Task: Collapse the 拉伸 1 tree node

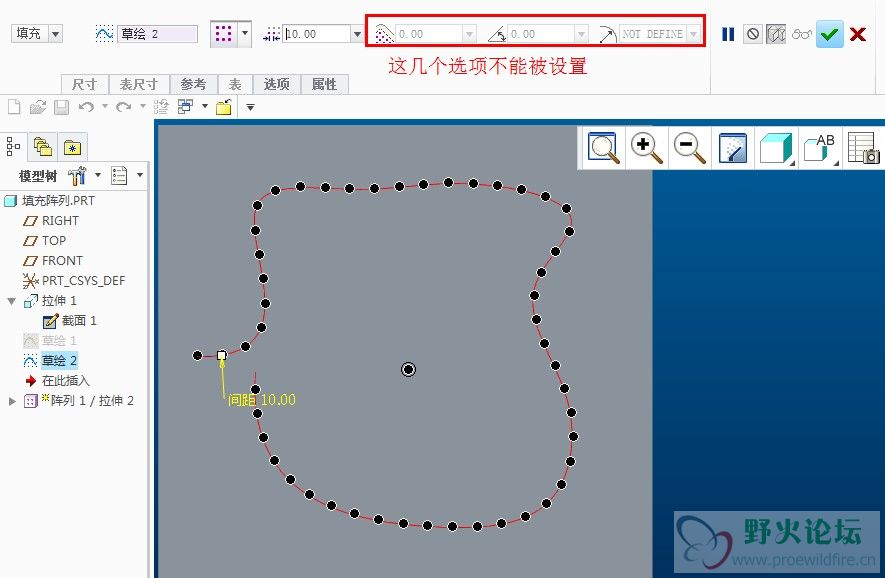Action: [11, 301]
